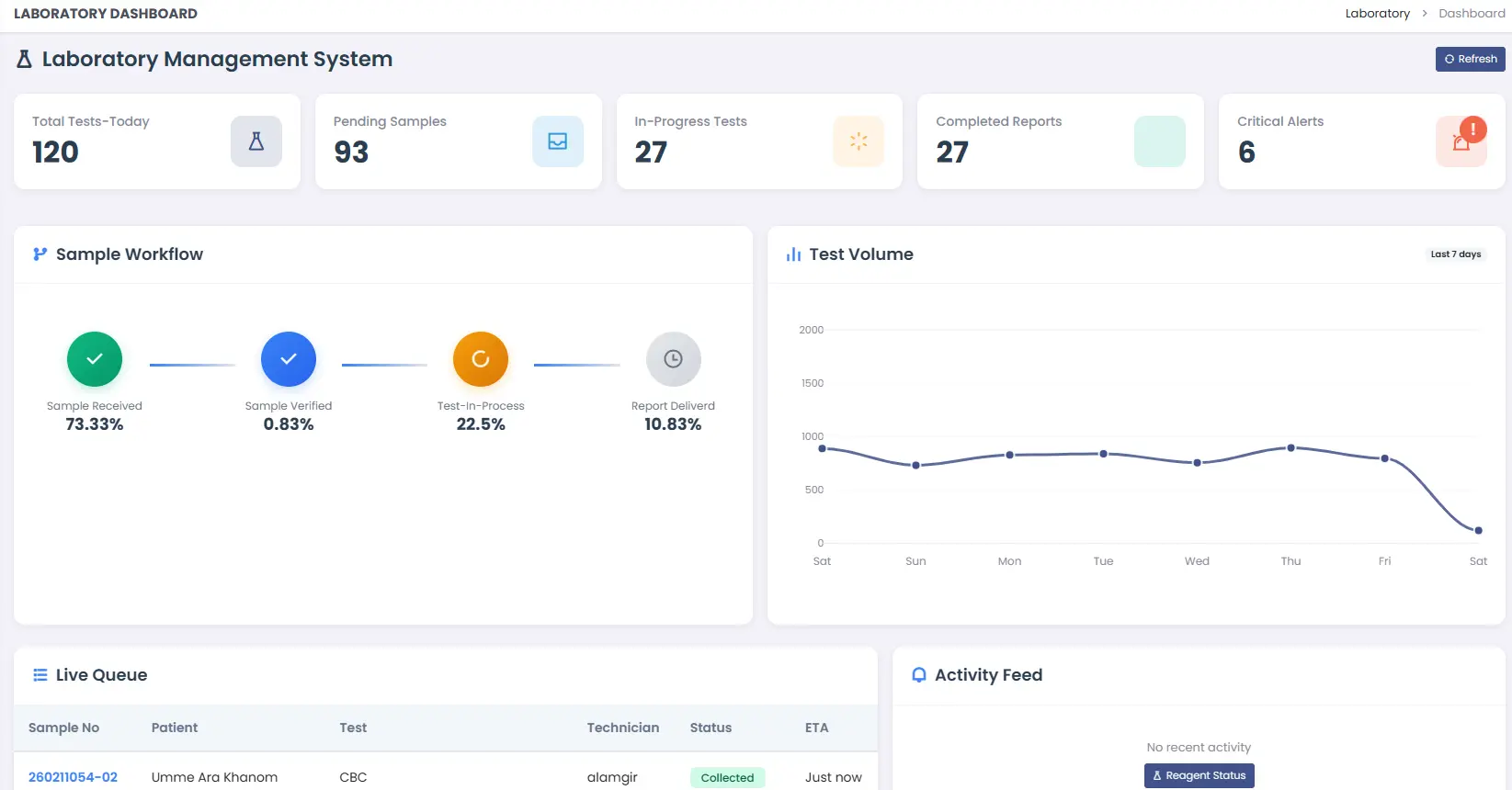Click the Technician column header
The height and width of the screenshot is (790, 1512).
623,728
